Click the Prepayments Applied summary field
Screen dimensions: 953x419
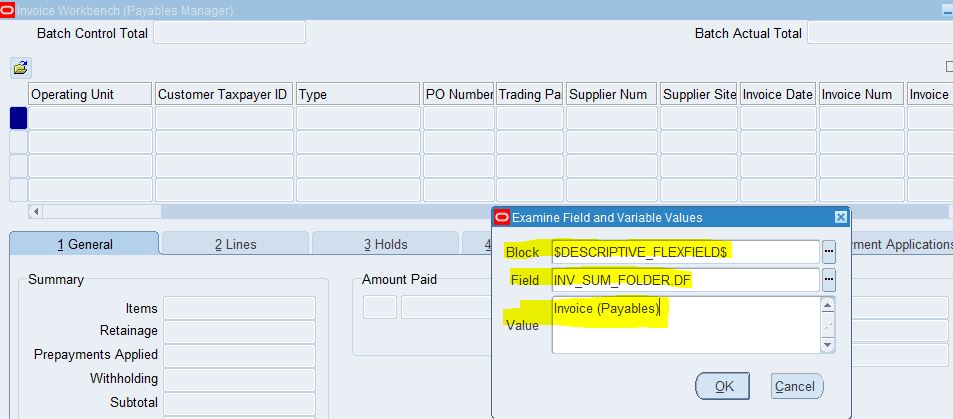tap(239, 355)
